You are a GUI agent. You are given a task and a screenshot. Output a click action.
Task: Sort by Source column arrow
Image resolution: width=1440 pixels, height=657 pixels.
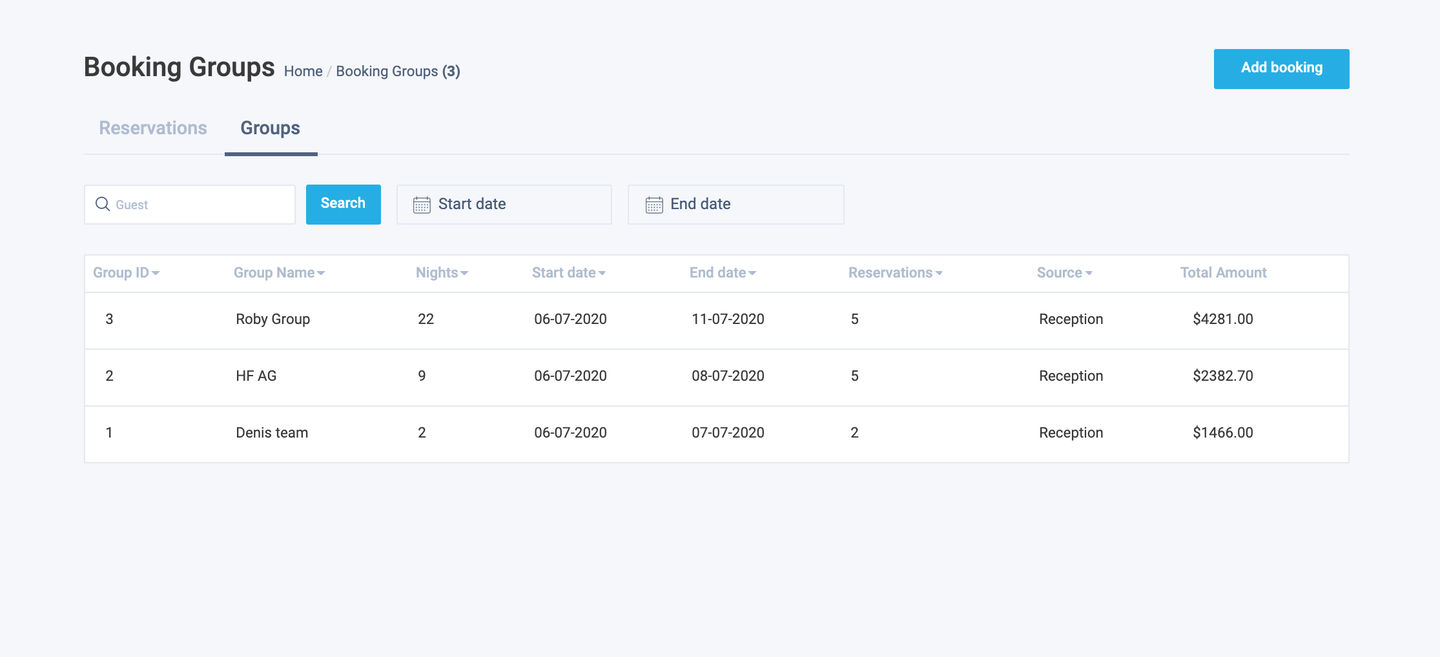pyautogui.click(x=1089, y=273)
